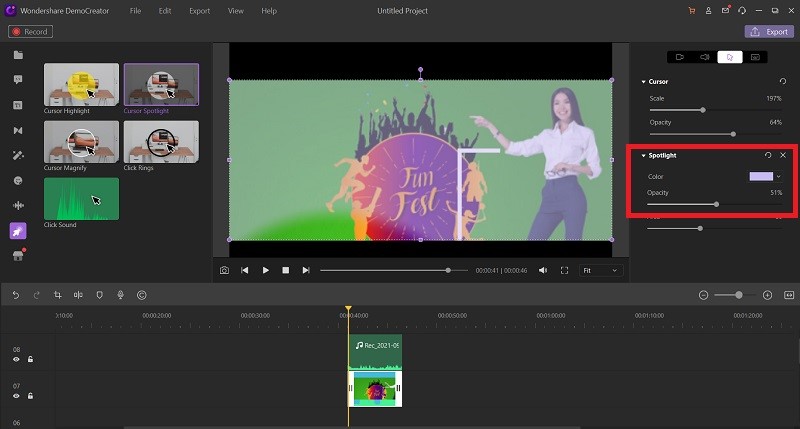Open the stickers panel in sidebar
Viewport: 800px width, 429px height.
(x=18, y=181)
